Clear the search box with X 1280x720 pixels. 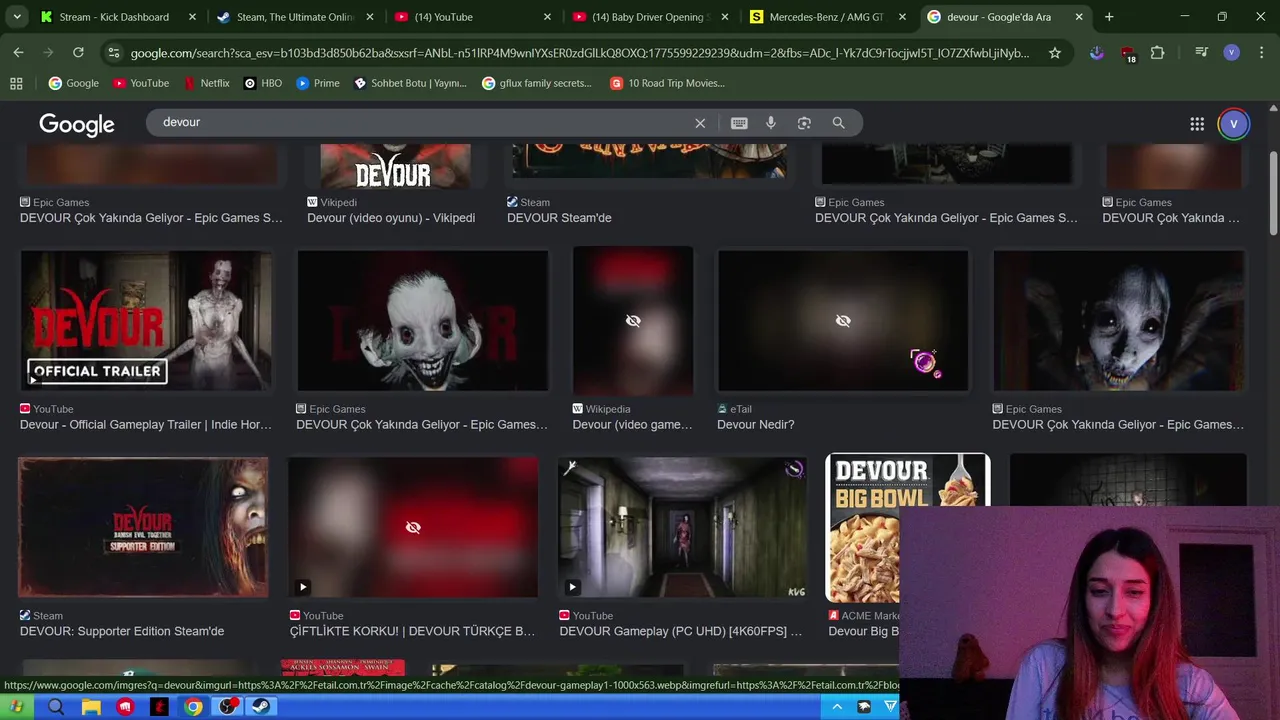coord(700,123)
